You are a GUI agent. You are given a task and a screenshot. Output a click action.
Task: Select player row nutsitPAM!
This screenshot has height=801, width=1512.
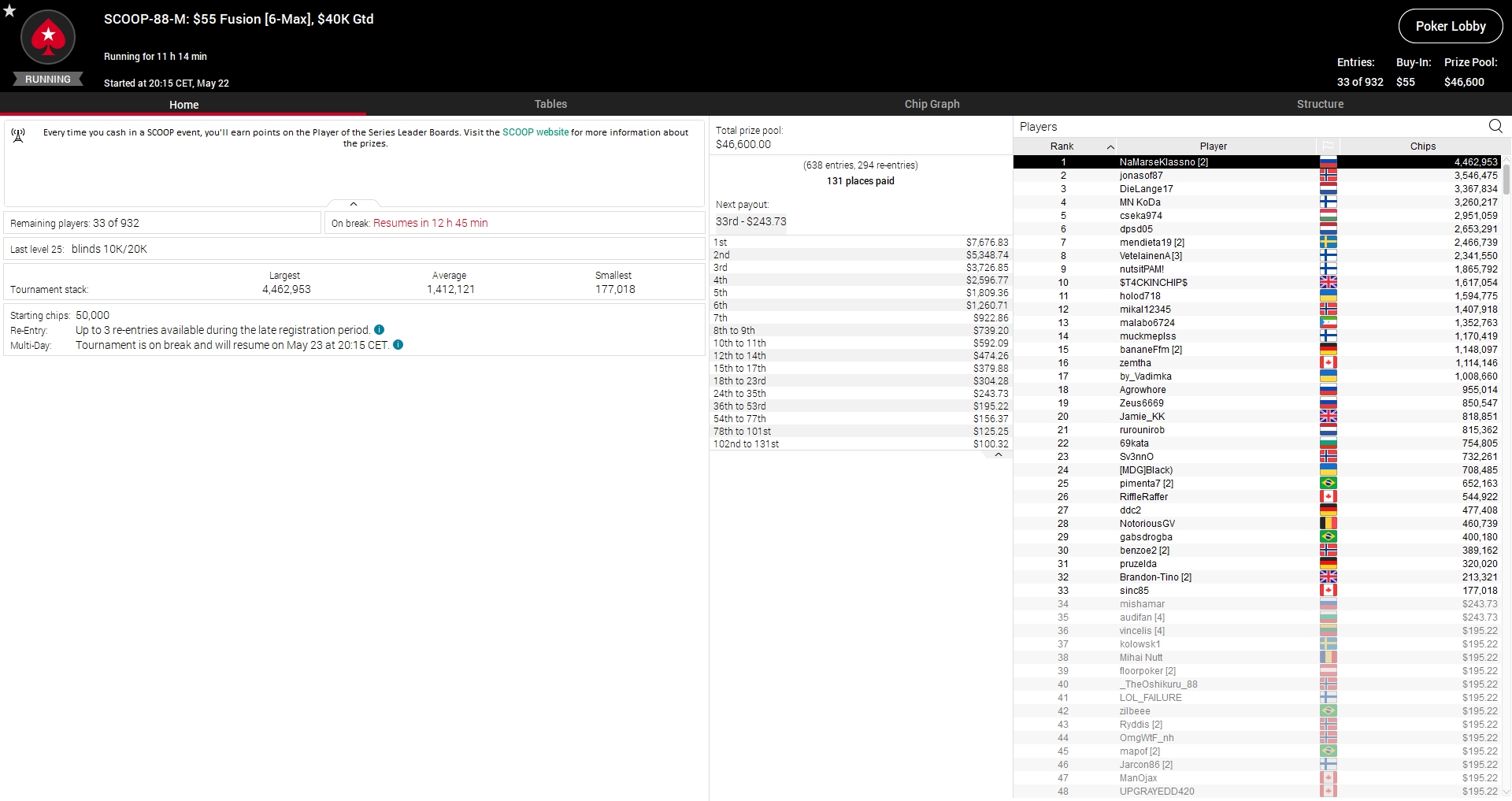1257,269
